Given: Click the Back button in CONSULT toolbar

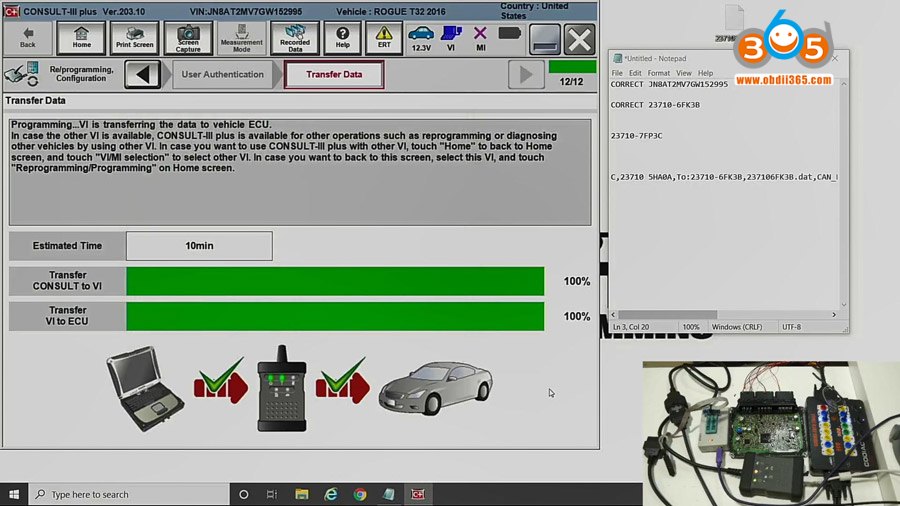Looking at the screenshot, I should point(28,38).
